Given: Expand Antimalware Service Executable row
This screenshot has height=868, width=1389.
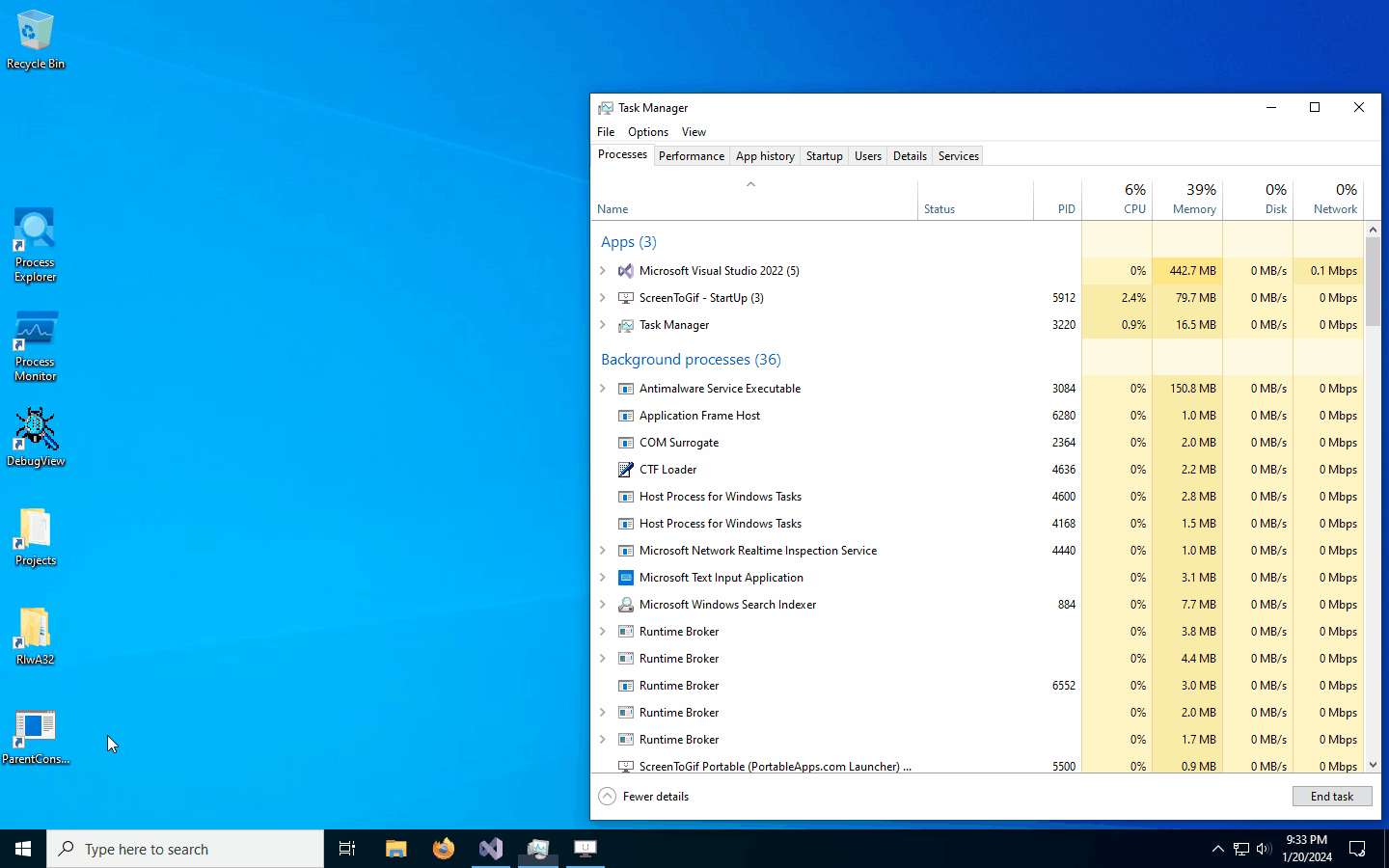Looking at the screenshot, I should coord(603,389).
